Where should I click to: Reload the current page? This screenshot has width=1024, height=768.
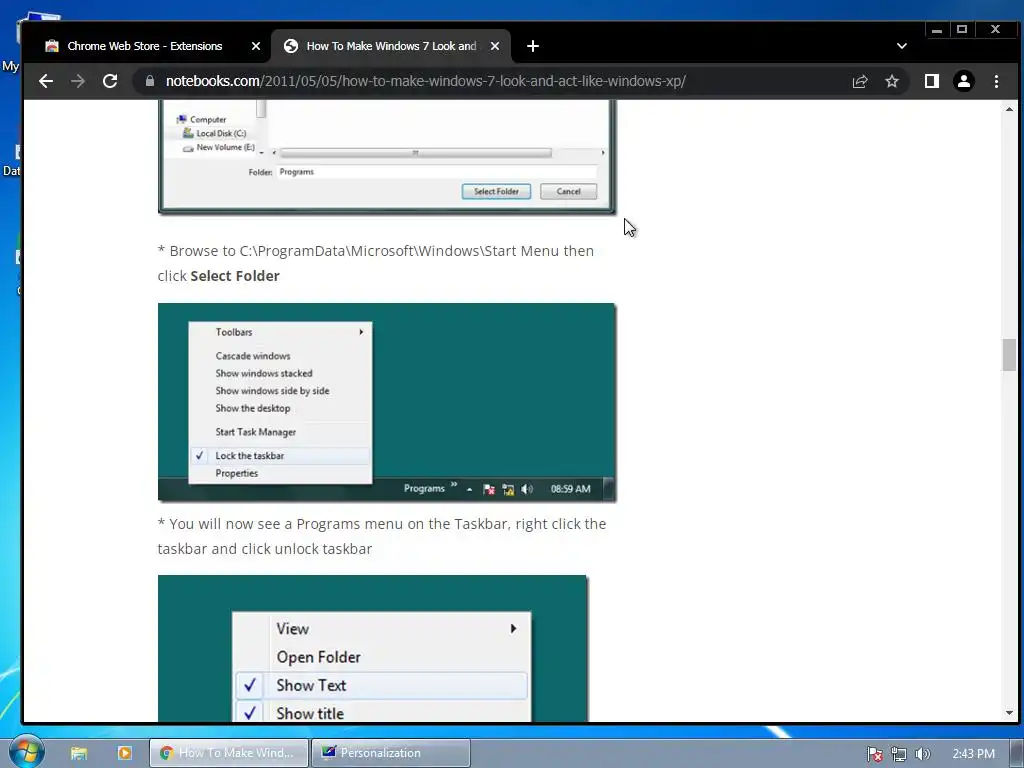pos(110,81)
